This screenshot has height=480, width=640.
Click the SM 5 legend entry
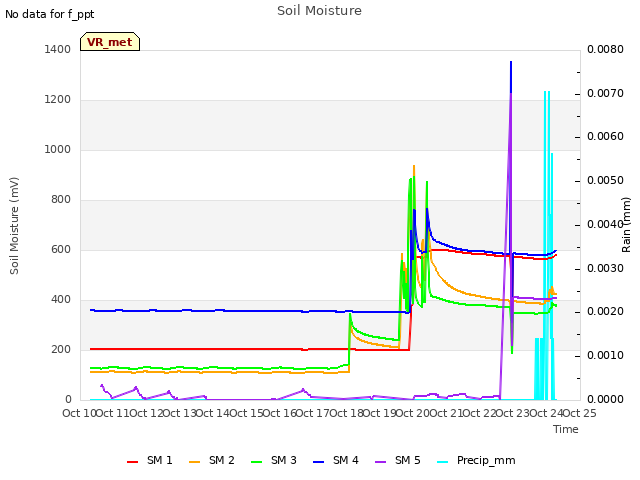(x=398, y=460)
